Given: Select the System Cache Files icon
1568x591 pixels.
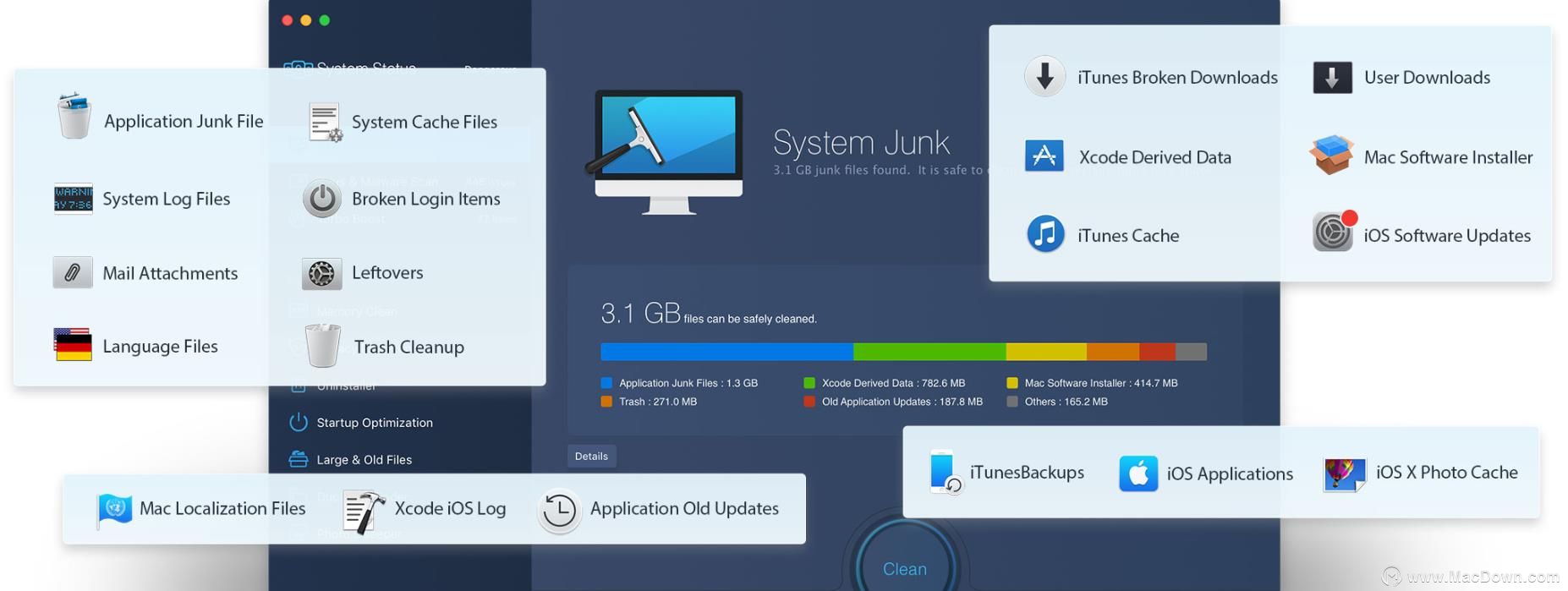Looking at the screenshot, I should 325,122.
